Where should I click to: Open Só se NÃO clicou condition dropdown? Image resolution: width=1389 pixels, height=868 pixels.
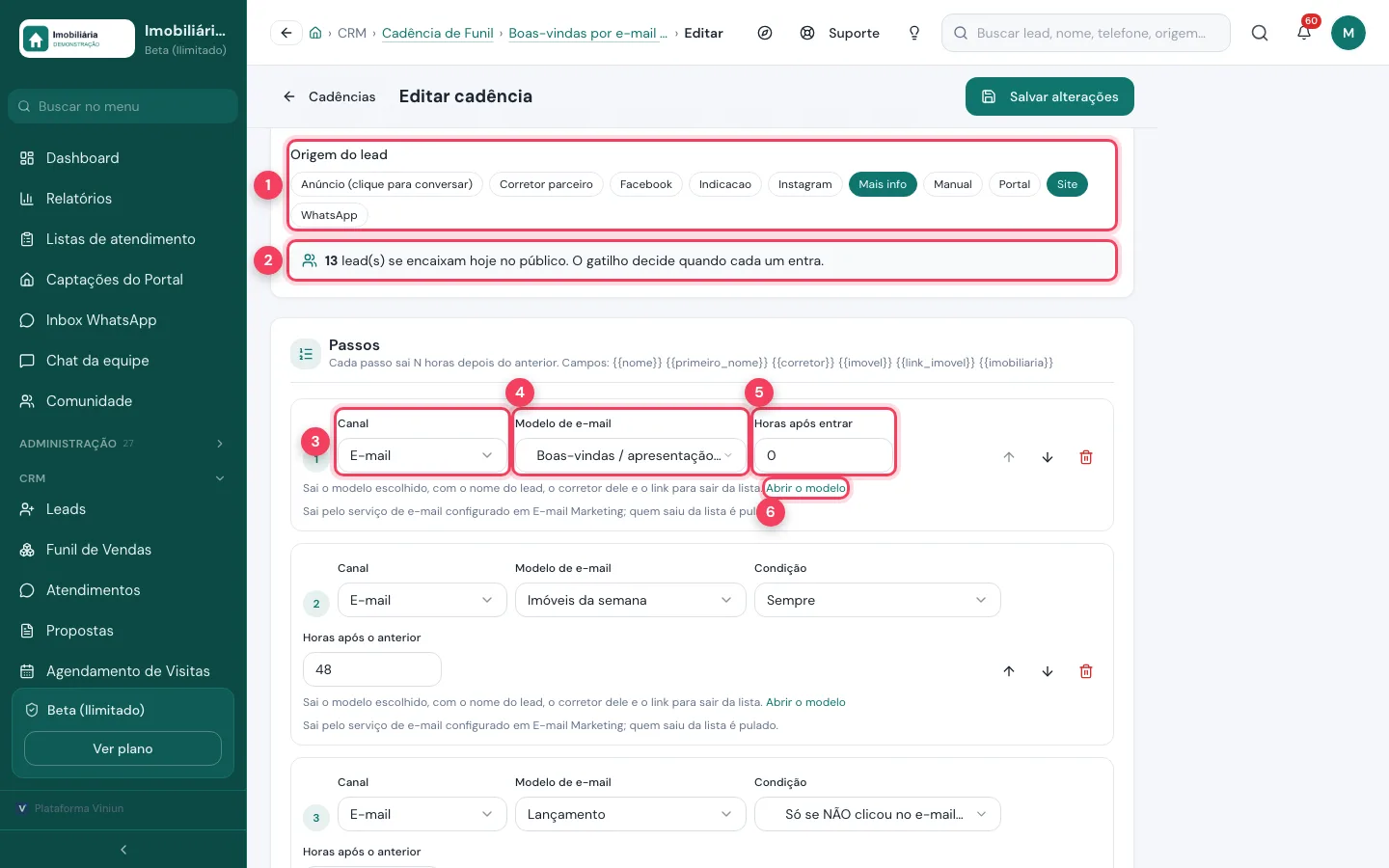point(878,814)
